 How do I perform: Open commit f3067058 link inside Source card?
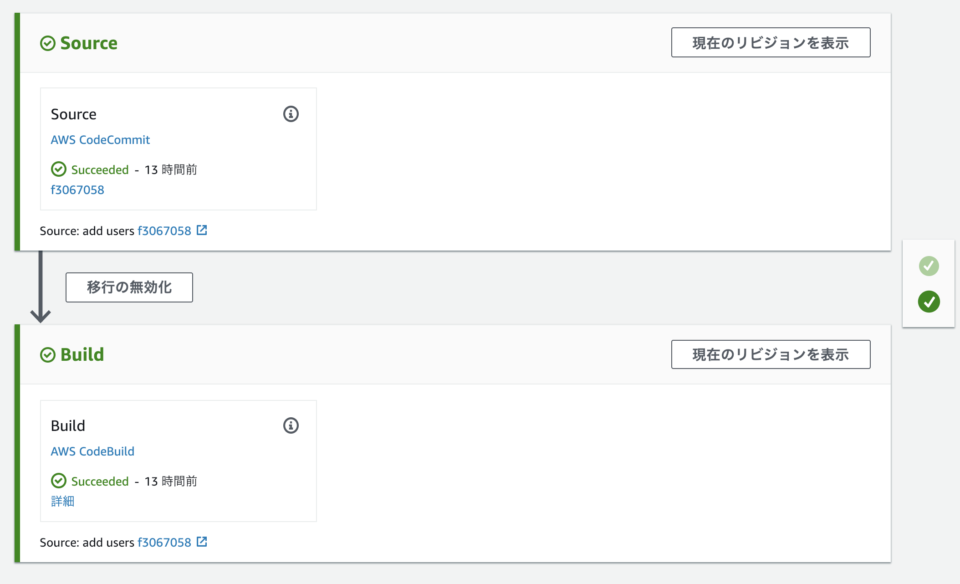(x=77, y=189)
